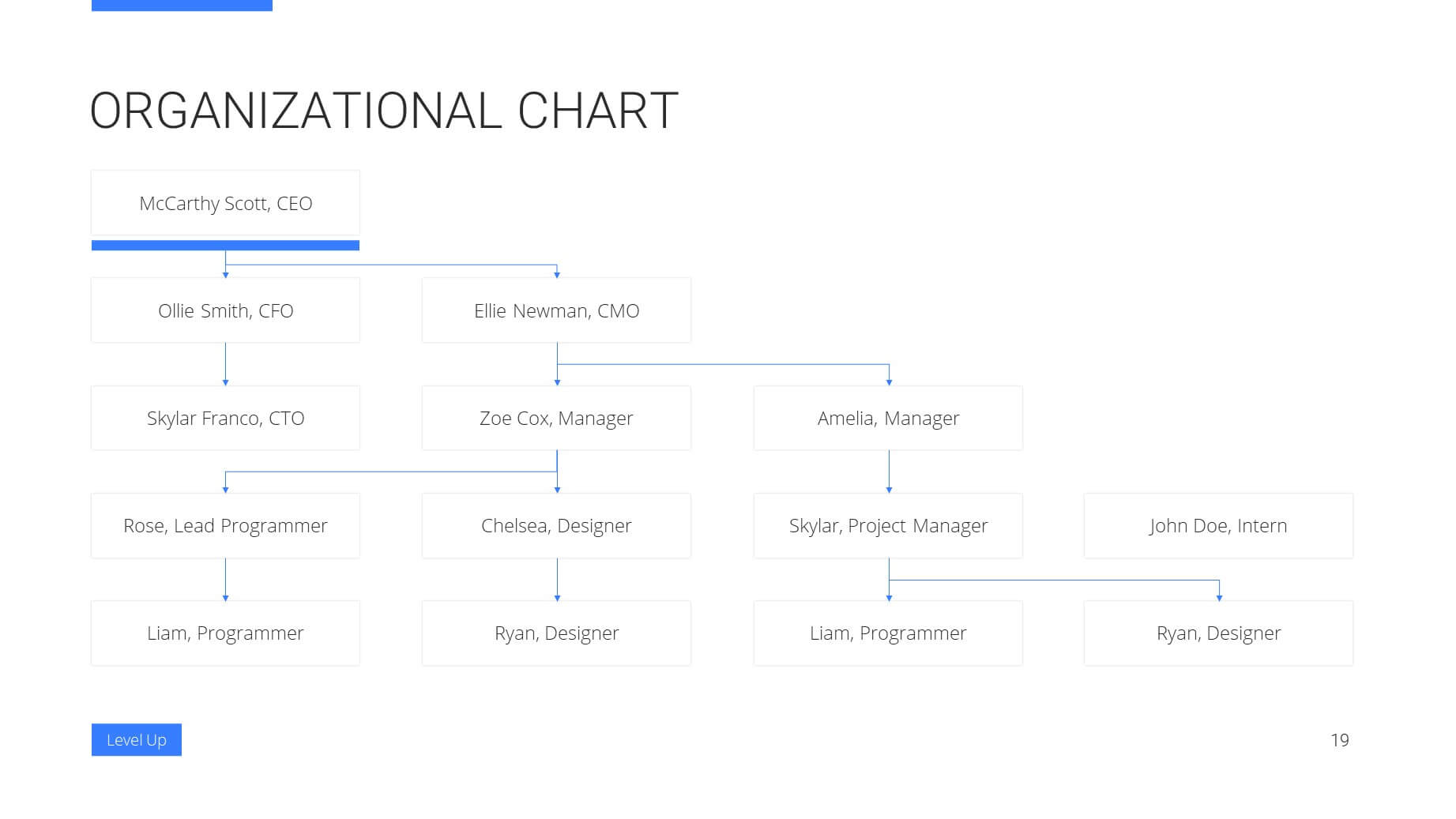Click the Ellie Newman, CMO box
Viewport: 1456px width, 819px height.
pyautogui.click(x=556, y=310)
